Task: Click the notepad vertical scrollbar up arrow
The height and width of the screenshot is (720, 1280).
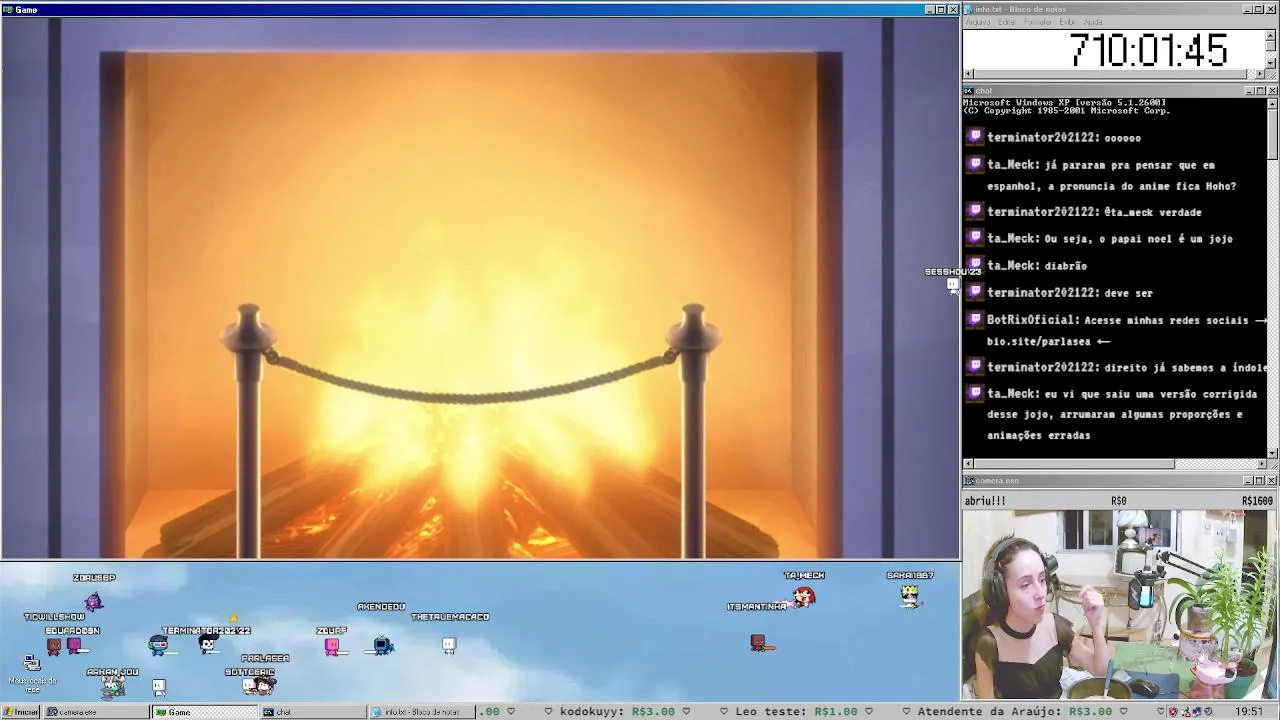Action: (1271, 35)
